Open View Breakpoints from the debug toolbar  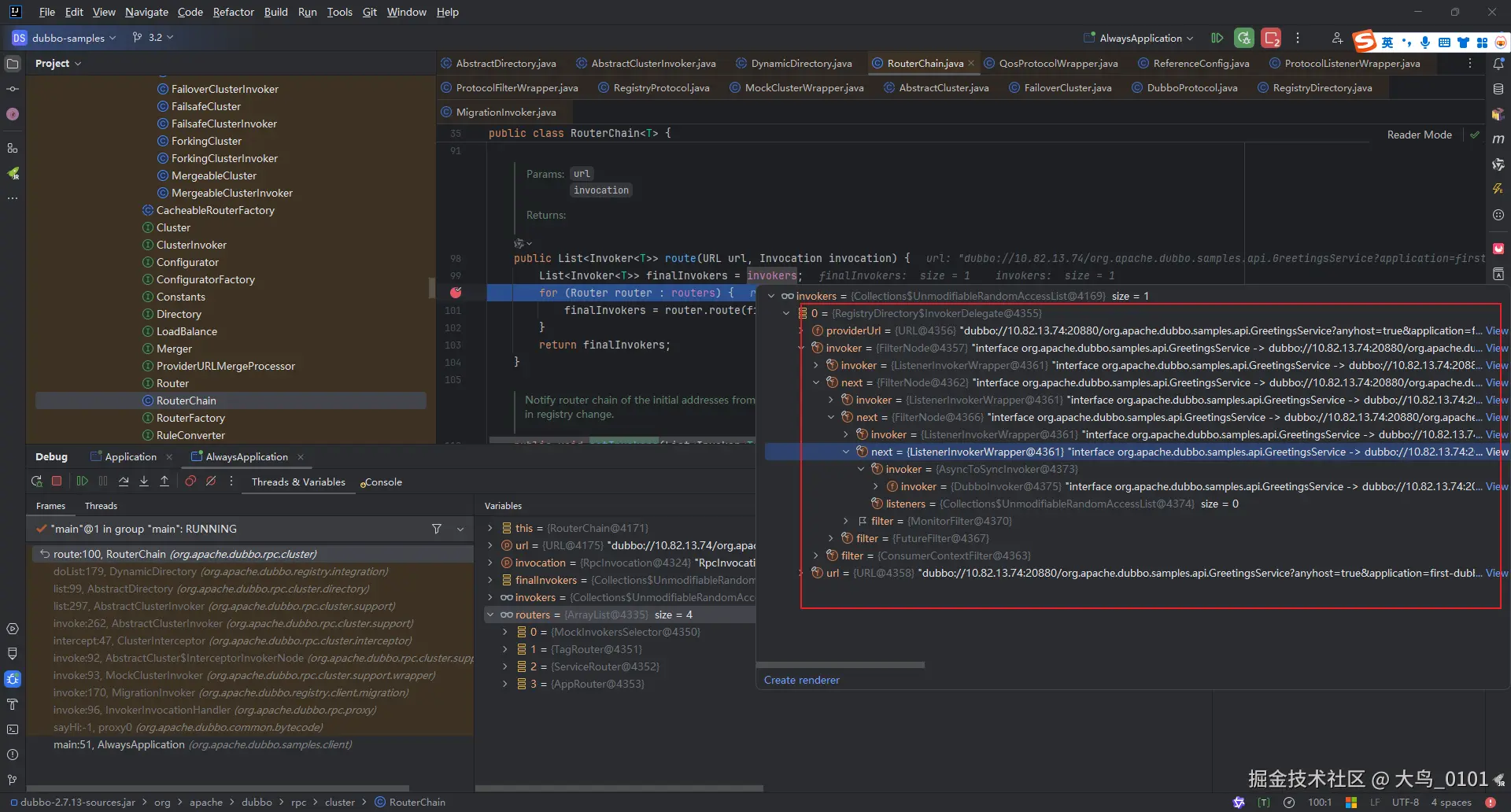(190, 482)
